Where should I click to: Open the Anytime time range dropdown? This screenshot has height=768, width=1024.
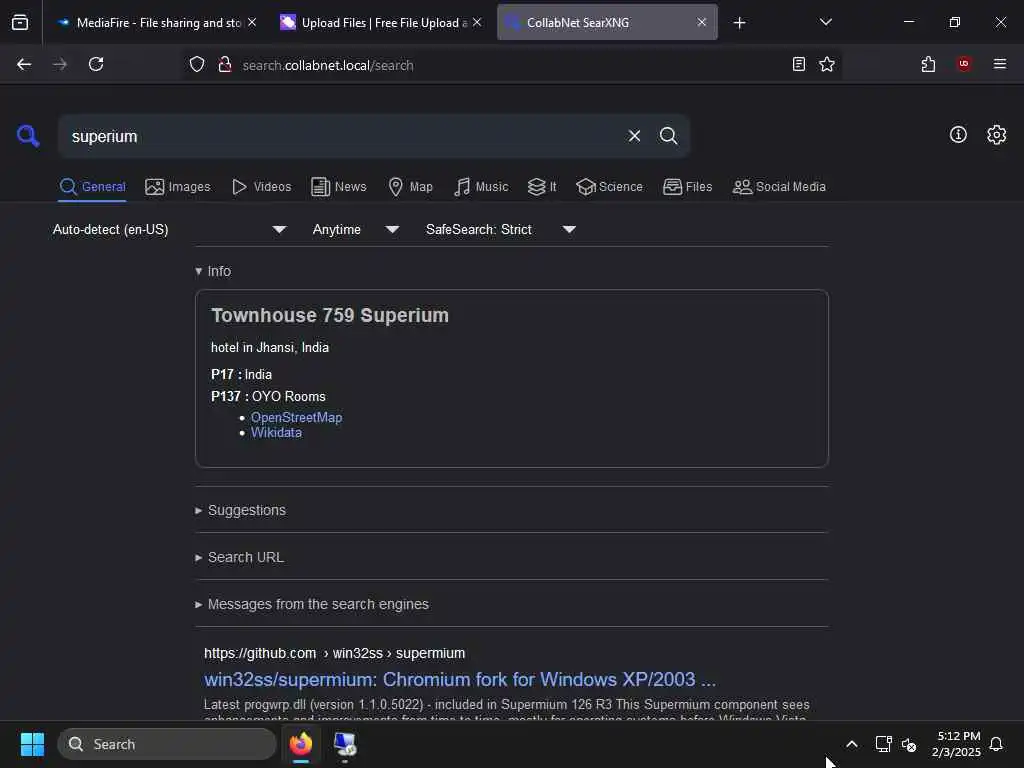pos(356,229)
